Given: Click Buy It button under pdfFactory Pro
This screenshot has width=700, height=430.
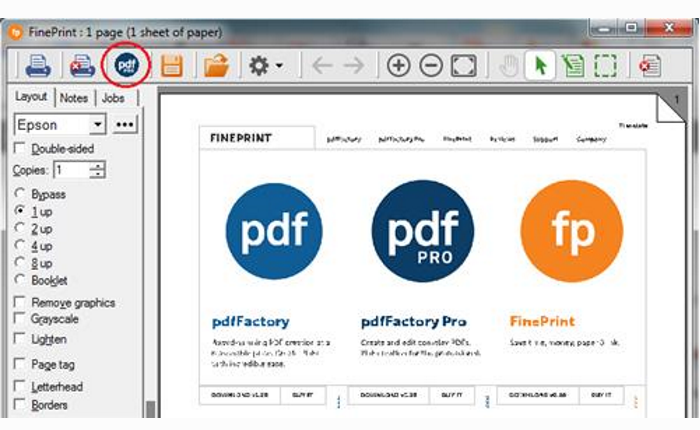Looking at the screenshot, I should point(452,395).
